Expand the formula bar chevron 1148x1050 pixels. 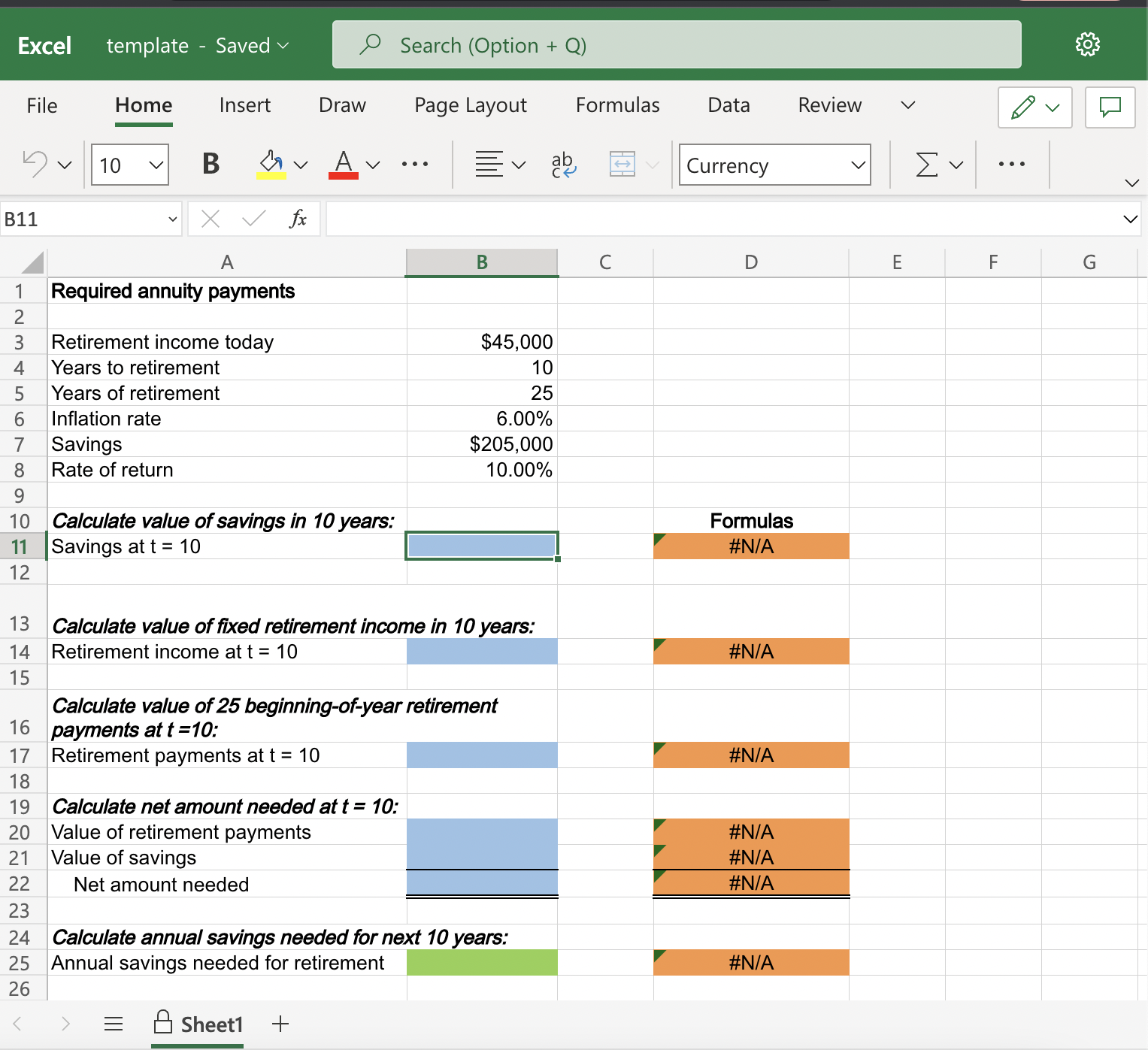[1130, 219]
